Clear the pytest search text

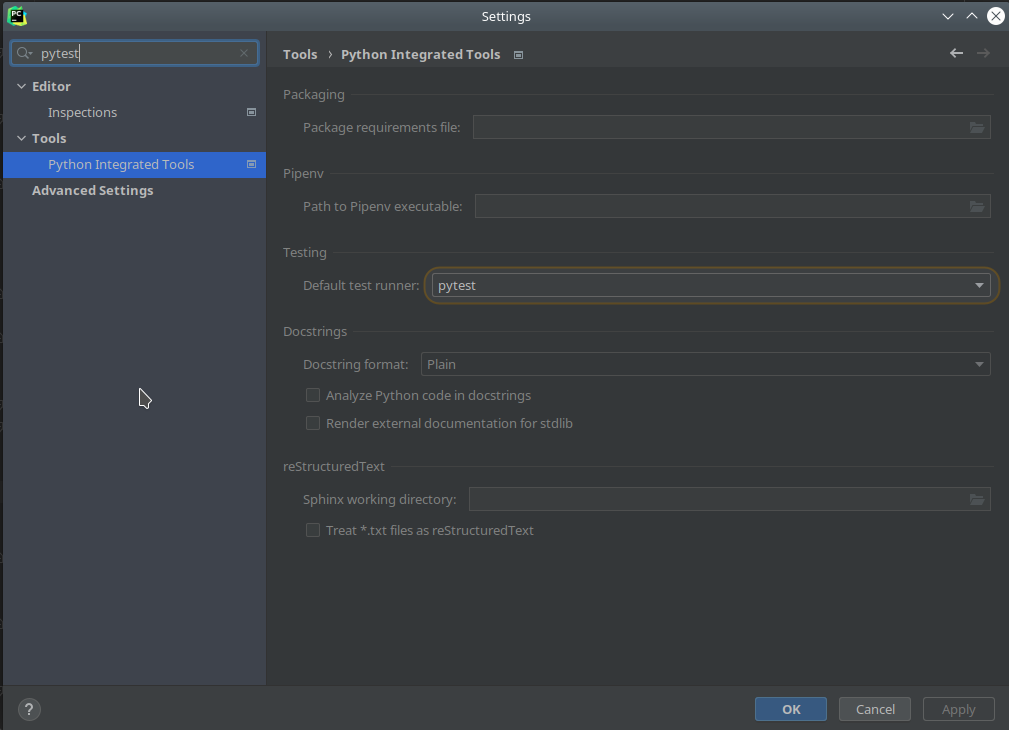coord(244,53)
